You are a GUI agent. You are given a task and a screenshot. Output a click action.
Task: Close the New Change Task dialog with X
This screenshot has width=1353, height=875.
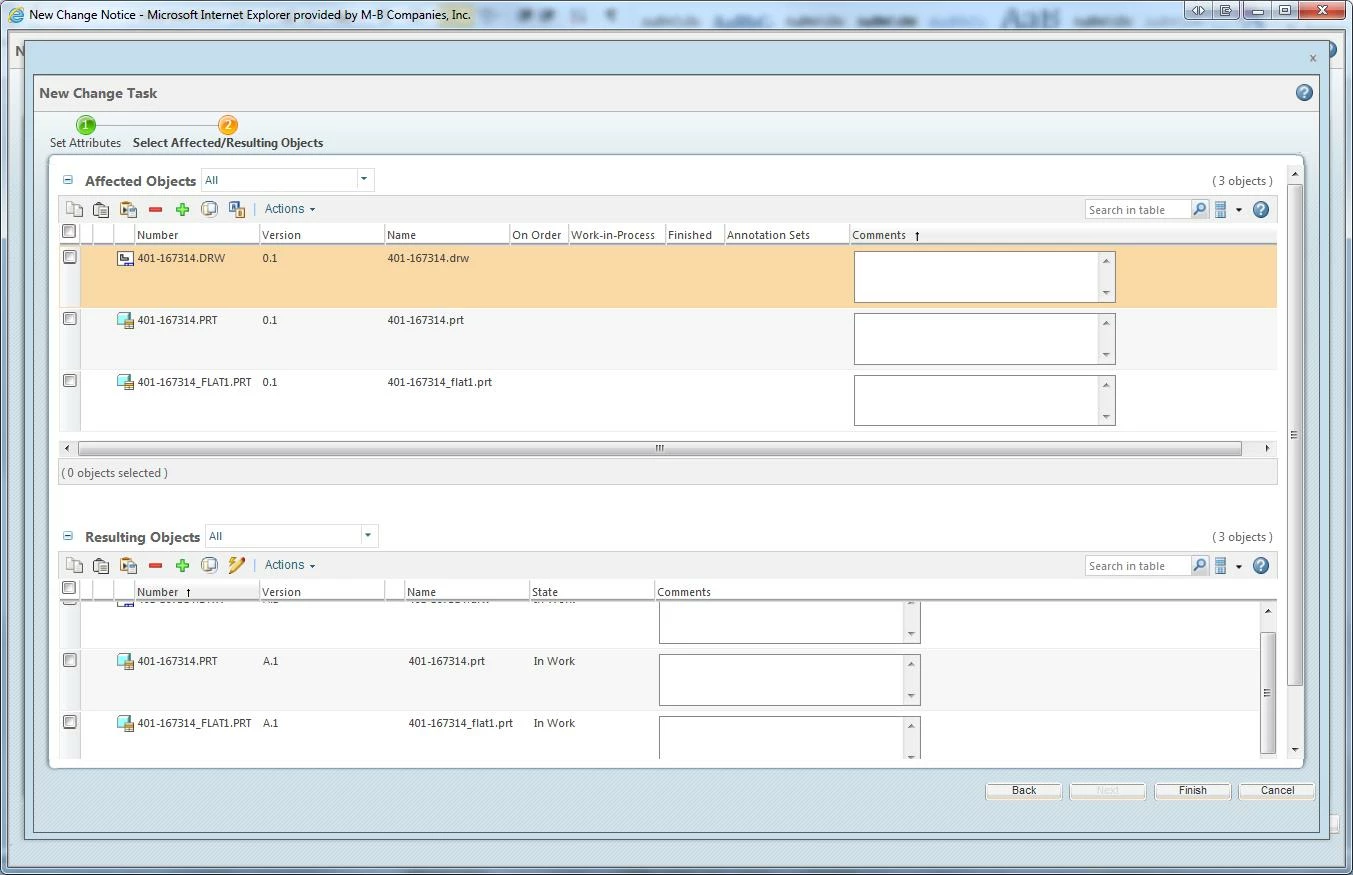point(1313,58)
